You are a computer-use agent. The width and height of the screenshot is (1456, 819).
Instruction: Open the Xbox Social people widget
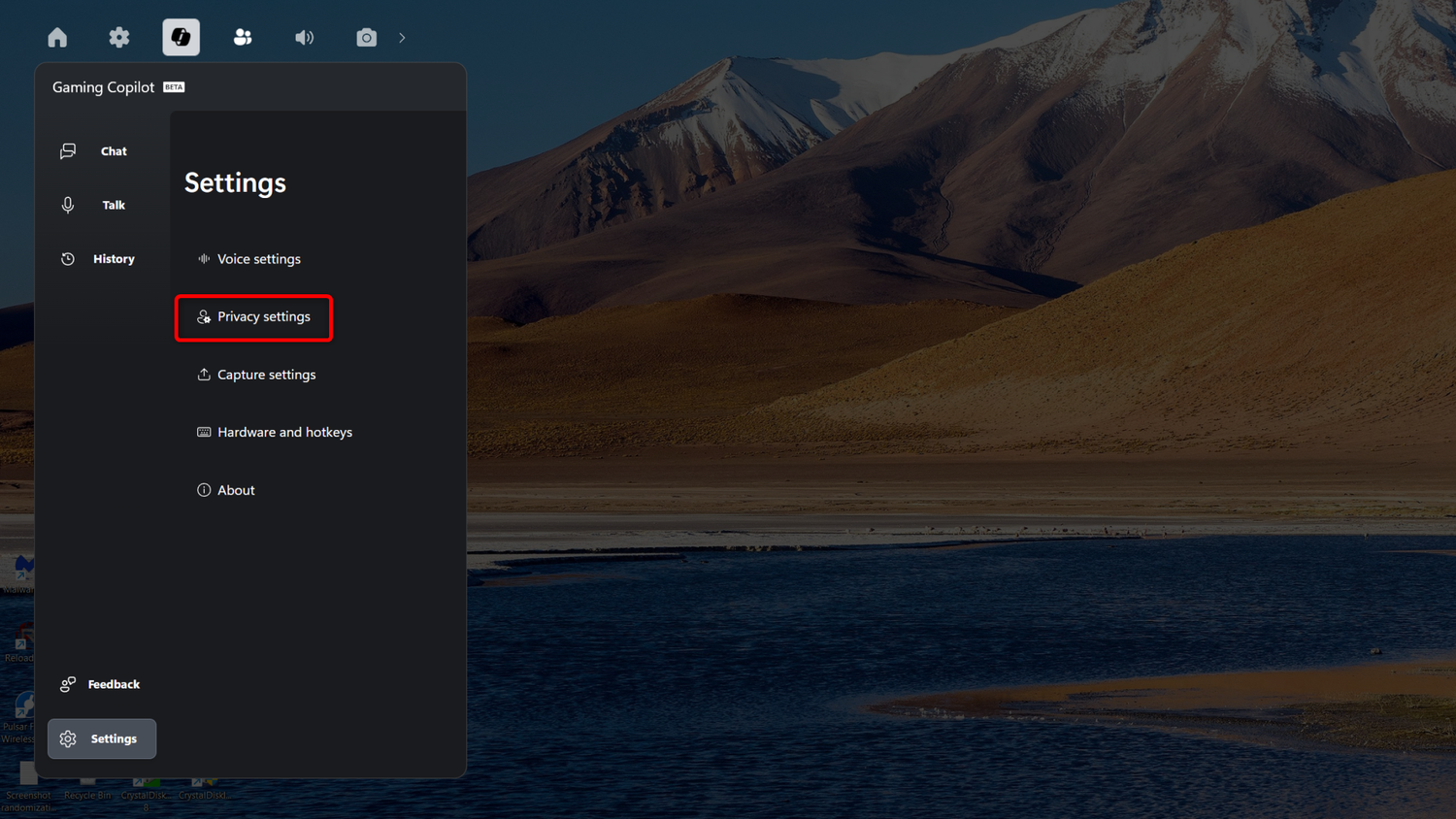click(x=243, y=38)
